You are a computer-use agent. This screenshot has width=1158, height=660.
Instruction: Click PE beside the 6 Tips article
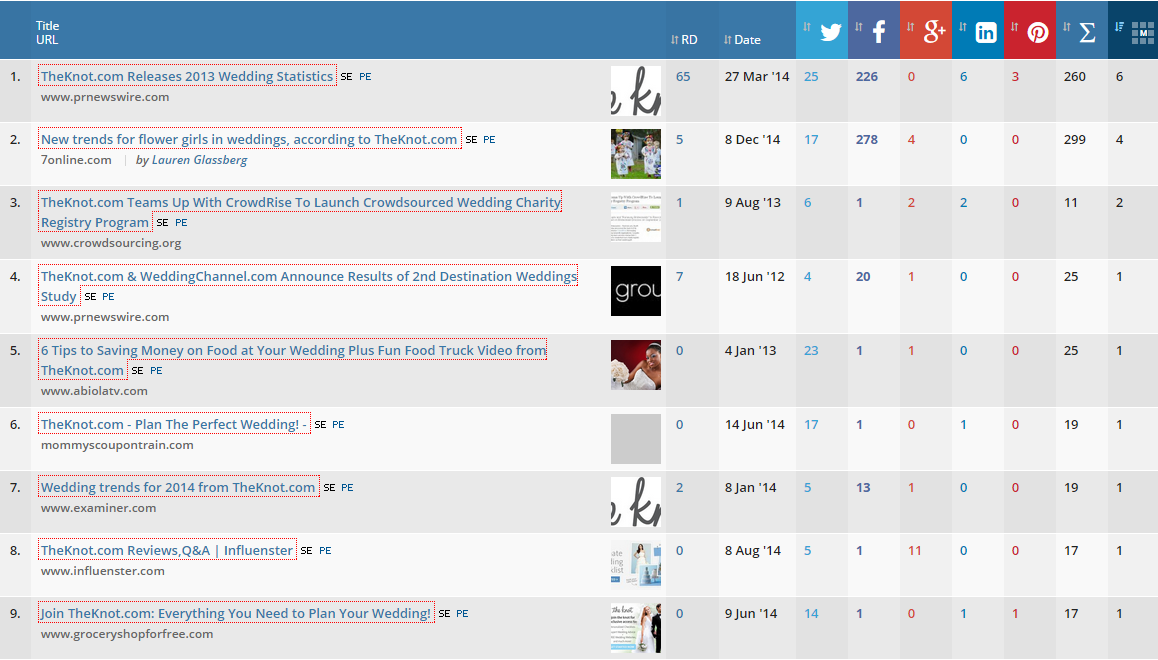157,371
